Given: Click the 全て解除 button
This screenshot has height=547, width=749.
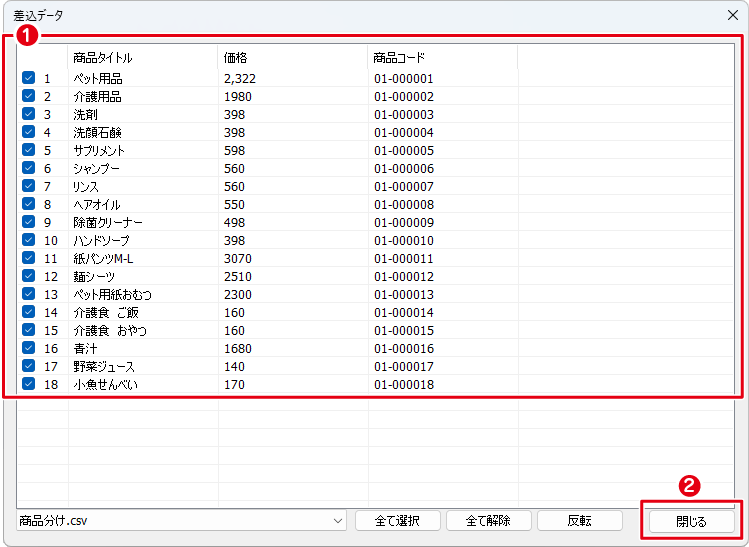Looking at the screenshot, I should [488, 521].
